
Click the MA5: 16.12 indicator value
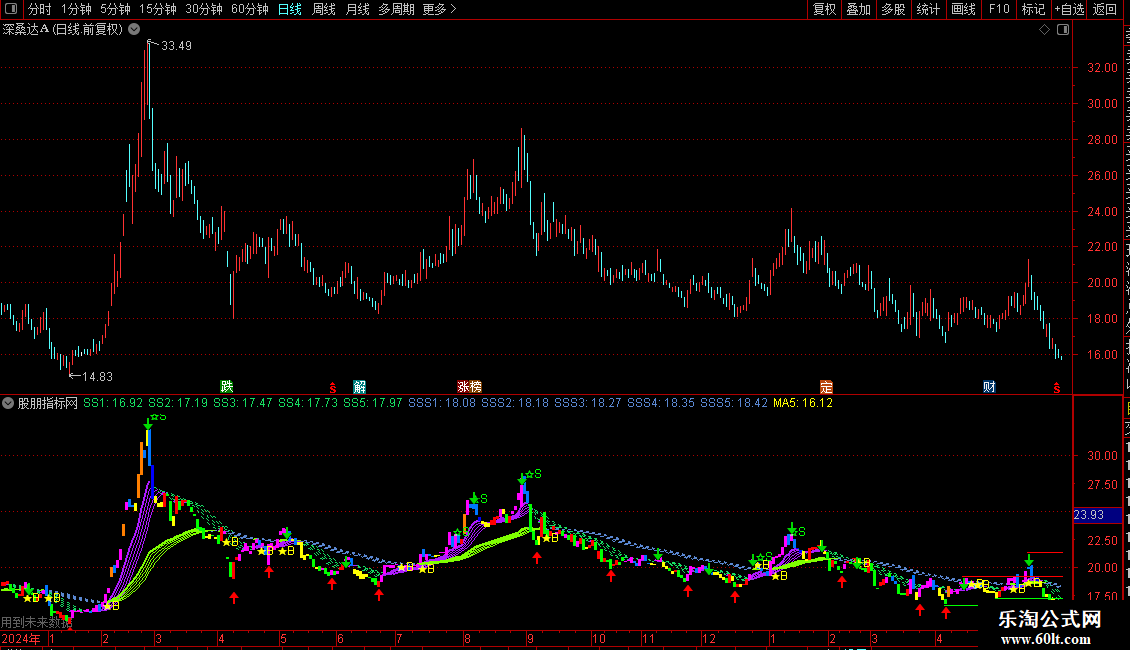[x=803, y=403]
